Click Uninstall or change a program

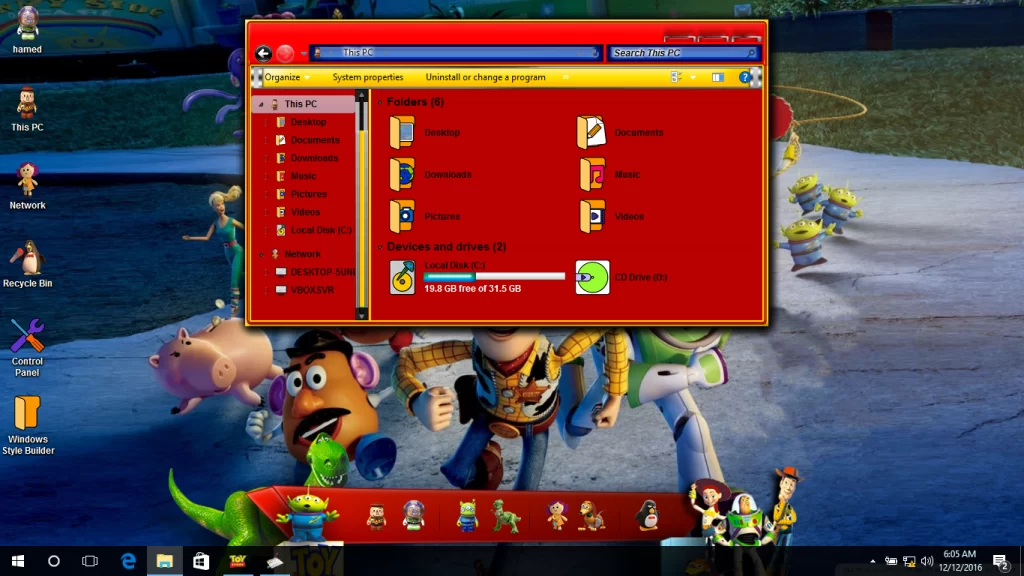click(485, 77)
